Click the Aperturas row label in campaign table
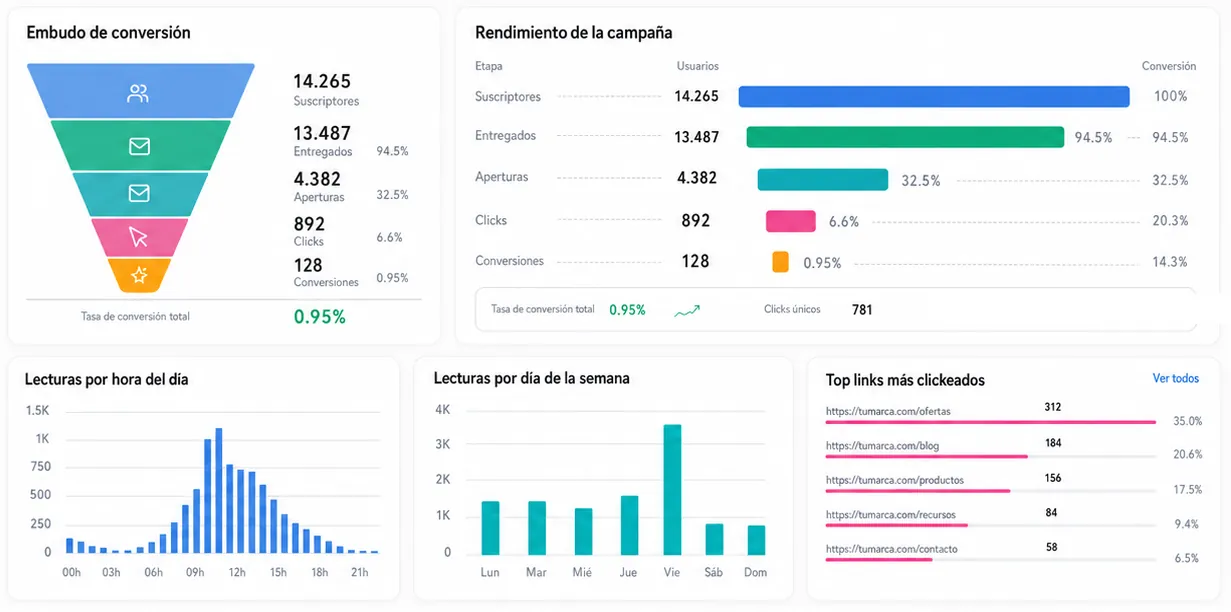Image resolution: width=1231 pixels, height=612 pixels. pyautogui.click(x=502, y=177)
